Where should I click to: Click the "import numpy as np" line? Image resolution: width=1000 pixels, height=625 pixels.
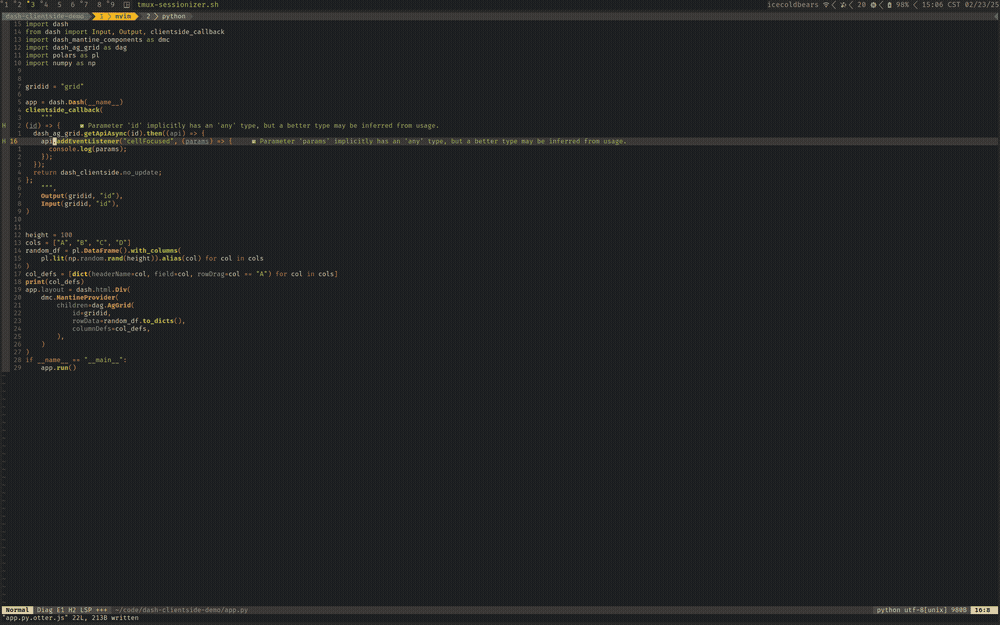click(60, 63)
